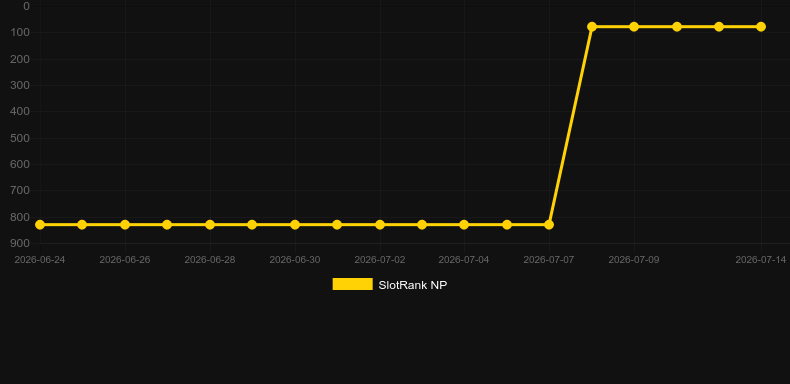This screenshot has height=384, width=790.
Task: Select the data point above 2026-06-30
Action: (x=295, y=224)
